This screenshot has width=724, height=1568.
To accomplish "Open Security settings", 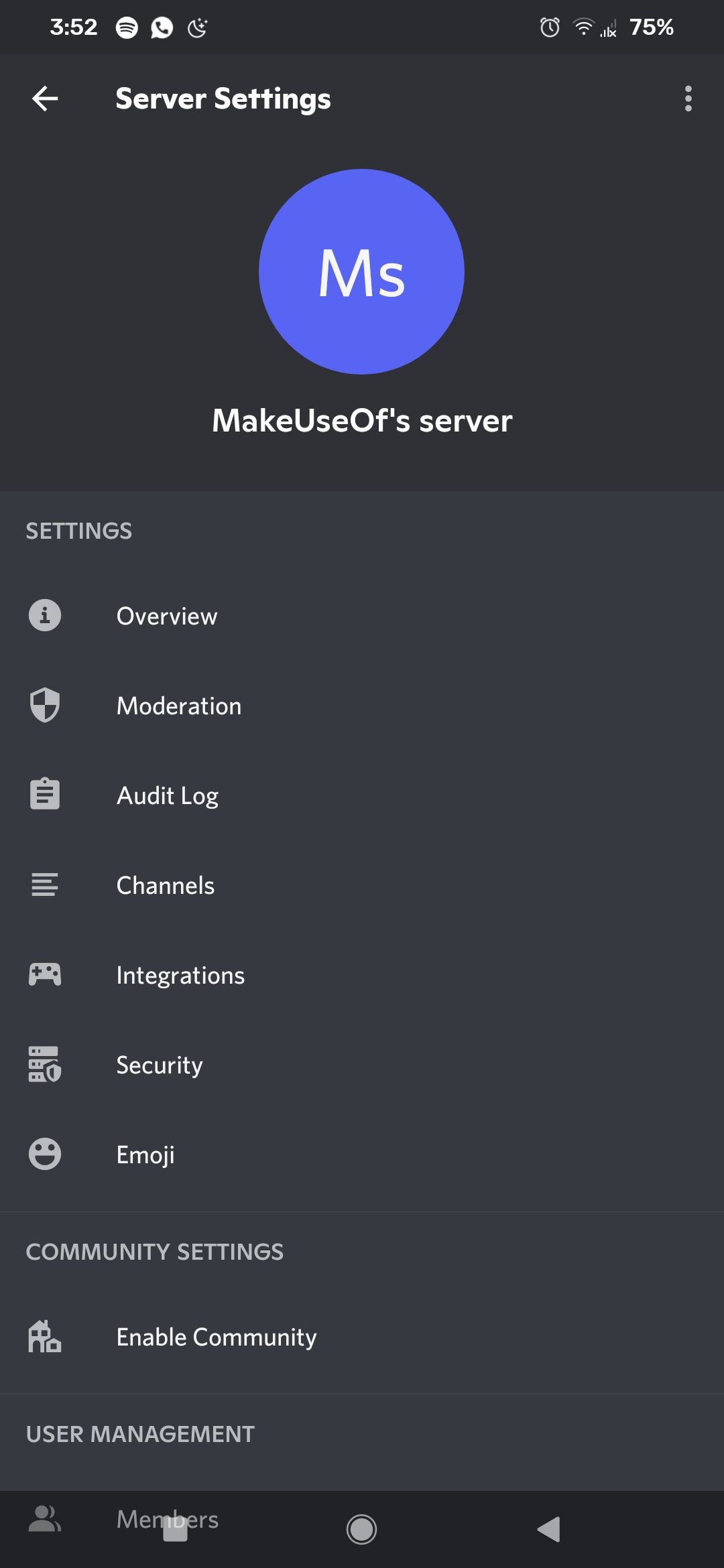I will [362, 1065].
